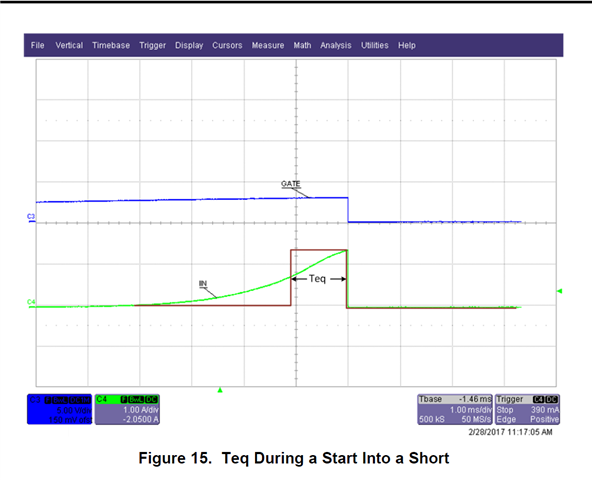Click the BwL DC badges in C4 box
592x480 pixels.
(143, 400)
